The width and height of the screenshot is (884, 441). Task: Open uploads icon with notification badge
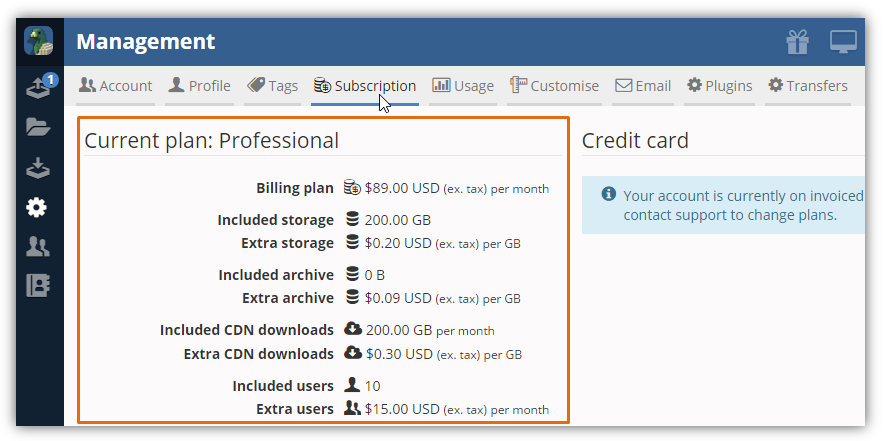[x=39, y=87]
